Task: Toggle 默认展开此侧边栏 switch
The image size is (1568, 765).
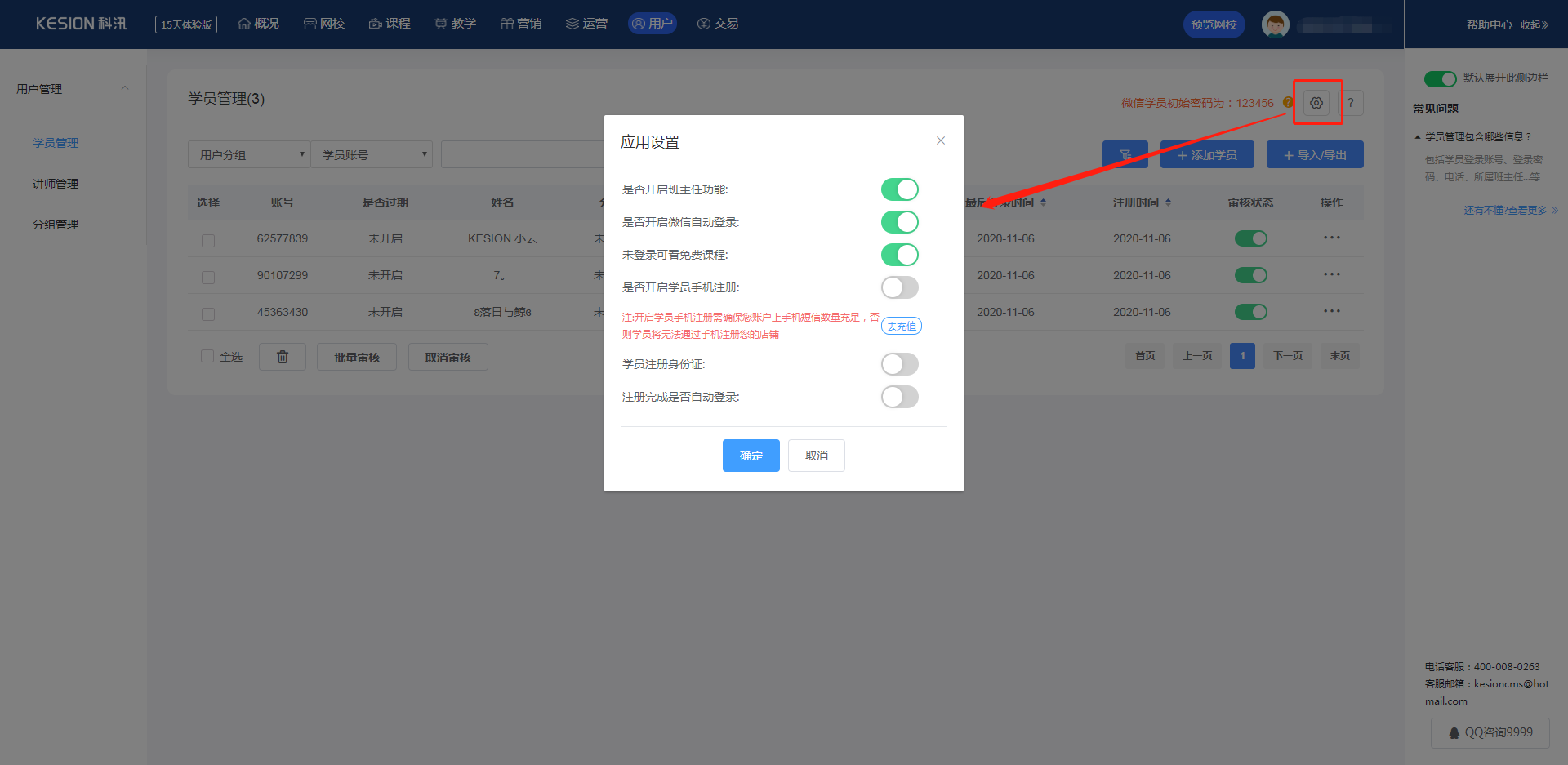Action: [x=1440, y=78]
